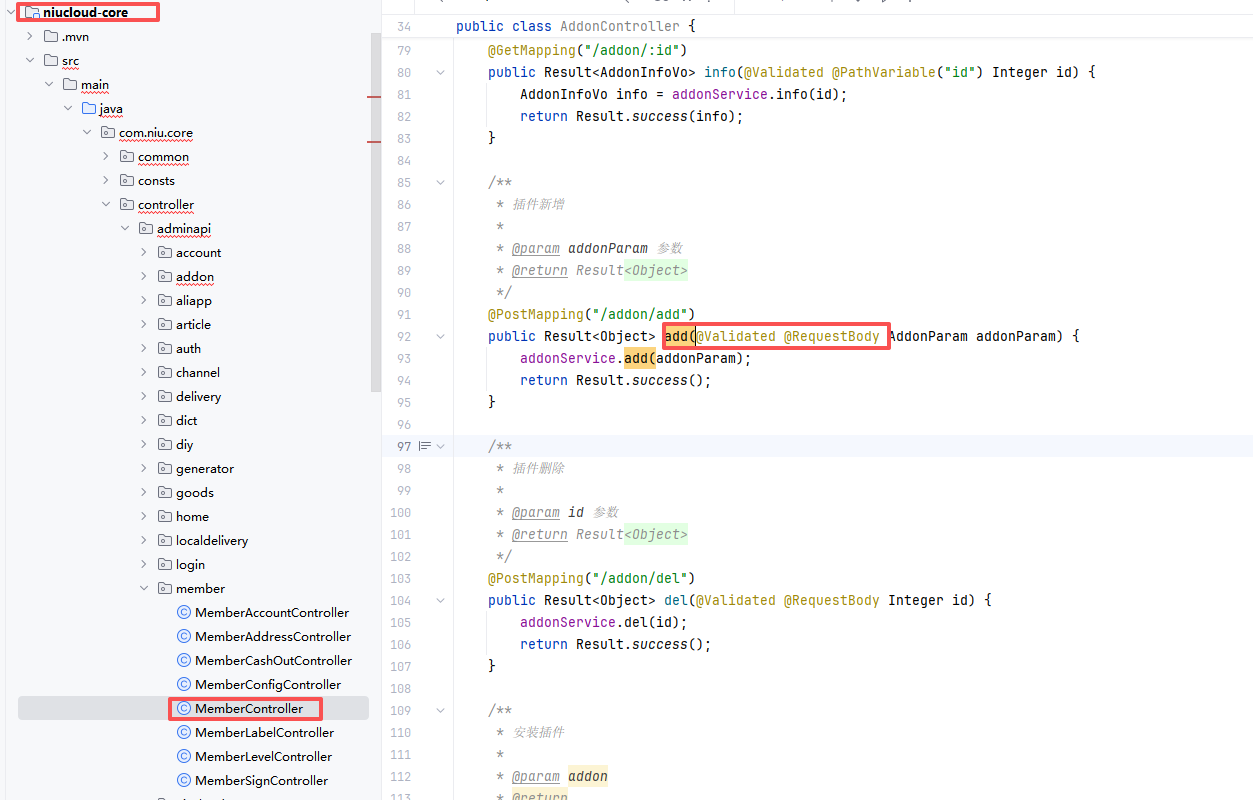The height and width of the screenshot is (800, 1253).
Task: Select MemberController in the project tree
Action: [248, 709]
